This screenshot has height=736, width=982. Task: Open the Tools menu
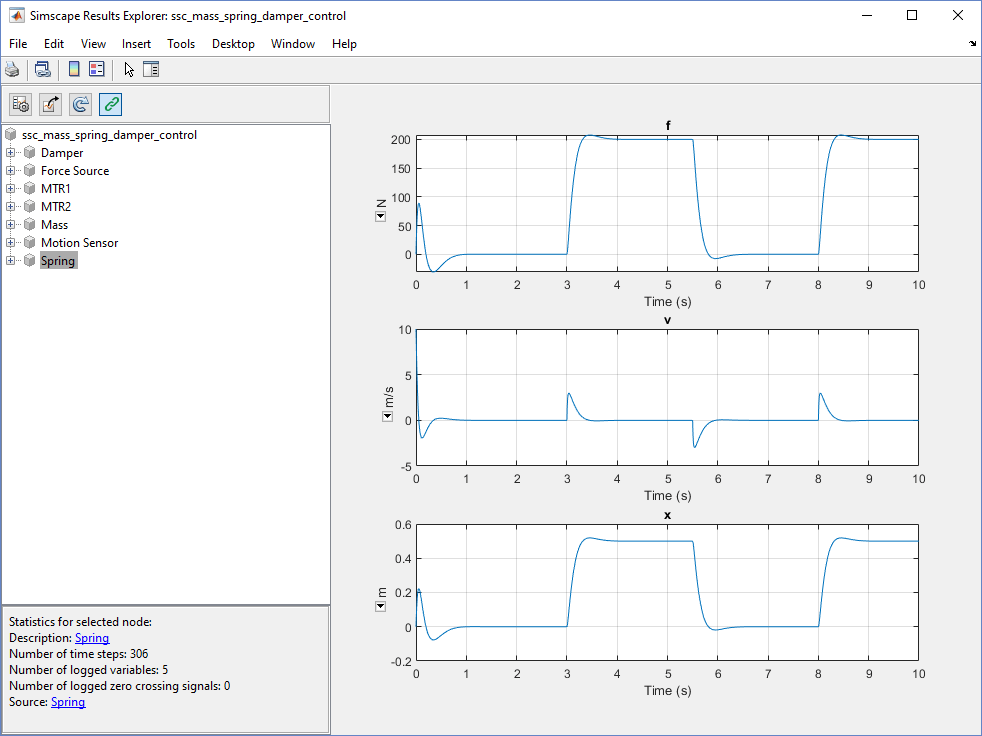point(181,44)
